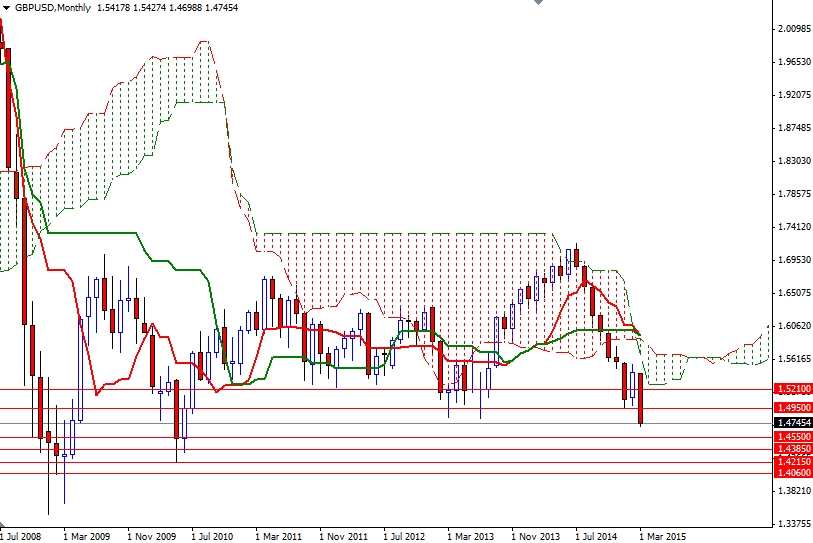Select the 1.45500 price level label
Viewport: 813px width, 543px height.
click(x=793, y=437)
